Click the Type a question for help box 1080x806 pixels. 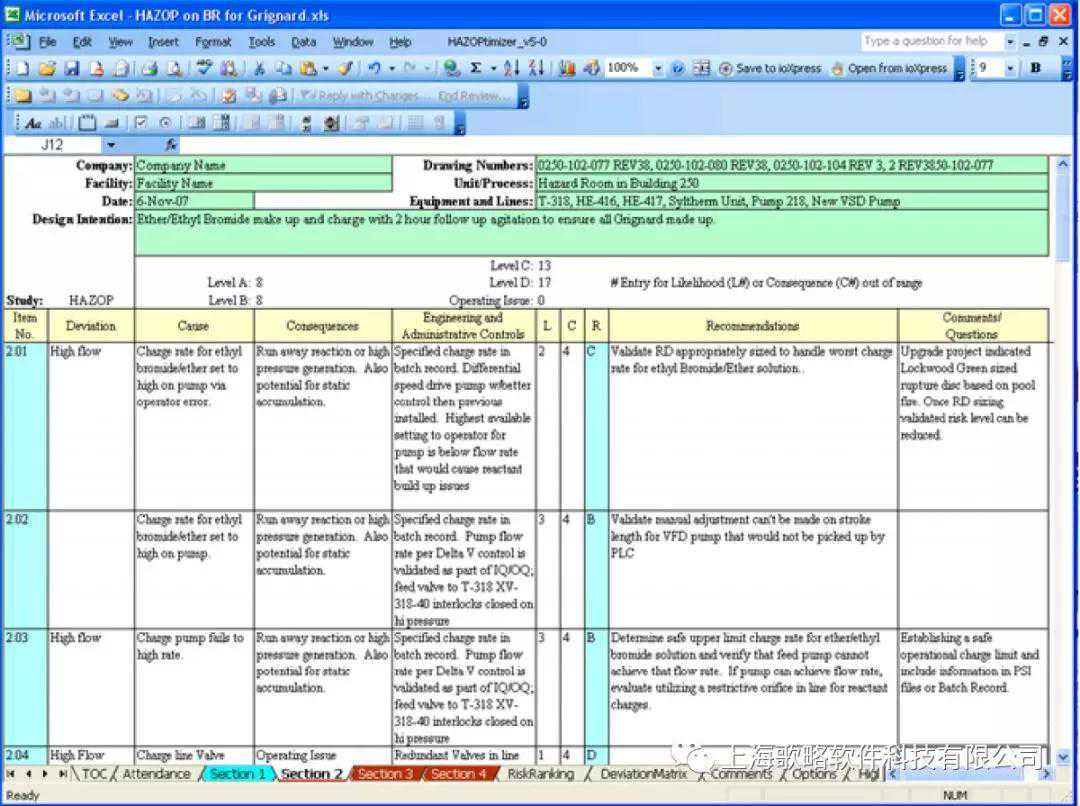click(x=930, y=41)
